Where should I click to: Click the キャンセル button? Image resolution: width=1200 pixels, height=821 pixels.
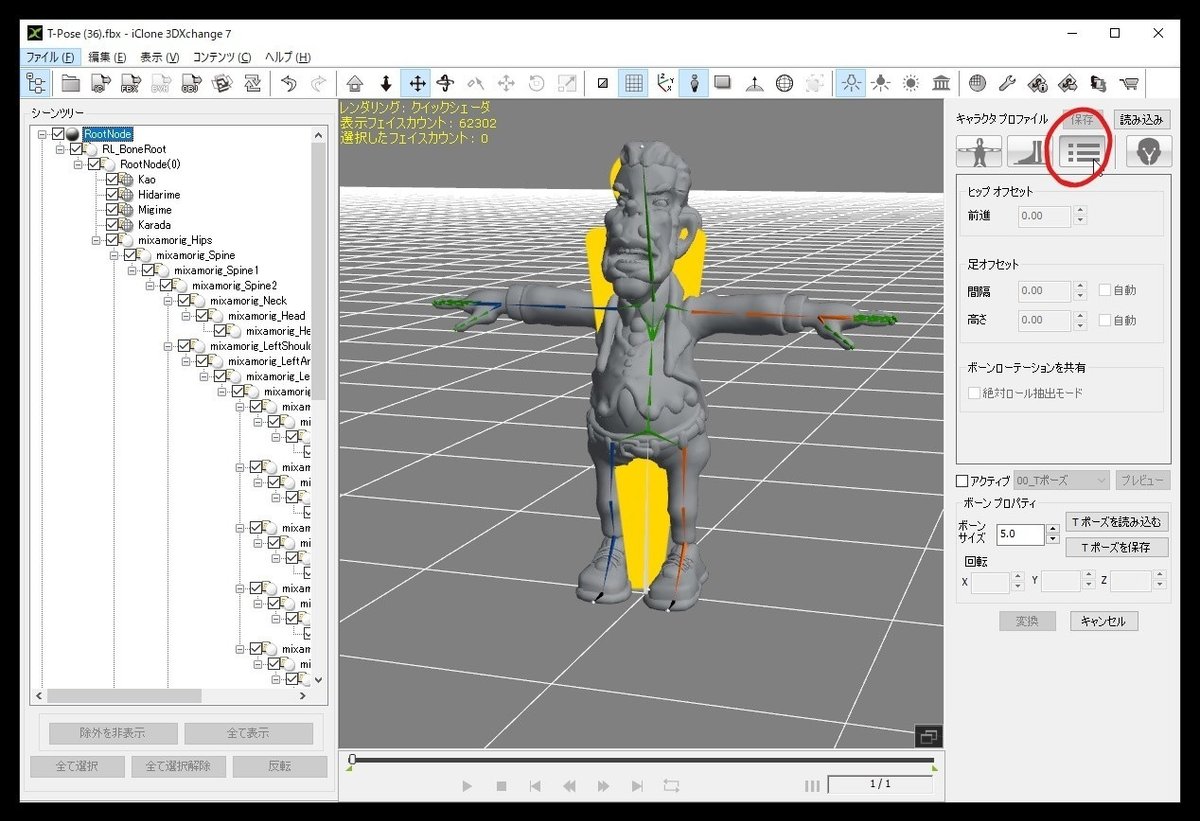[1103, 621]
